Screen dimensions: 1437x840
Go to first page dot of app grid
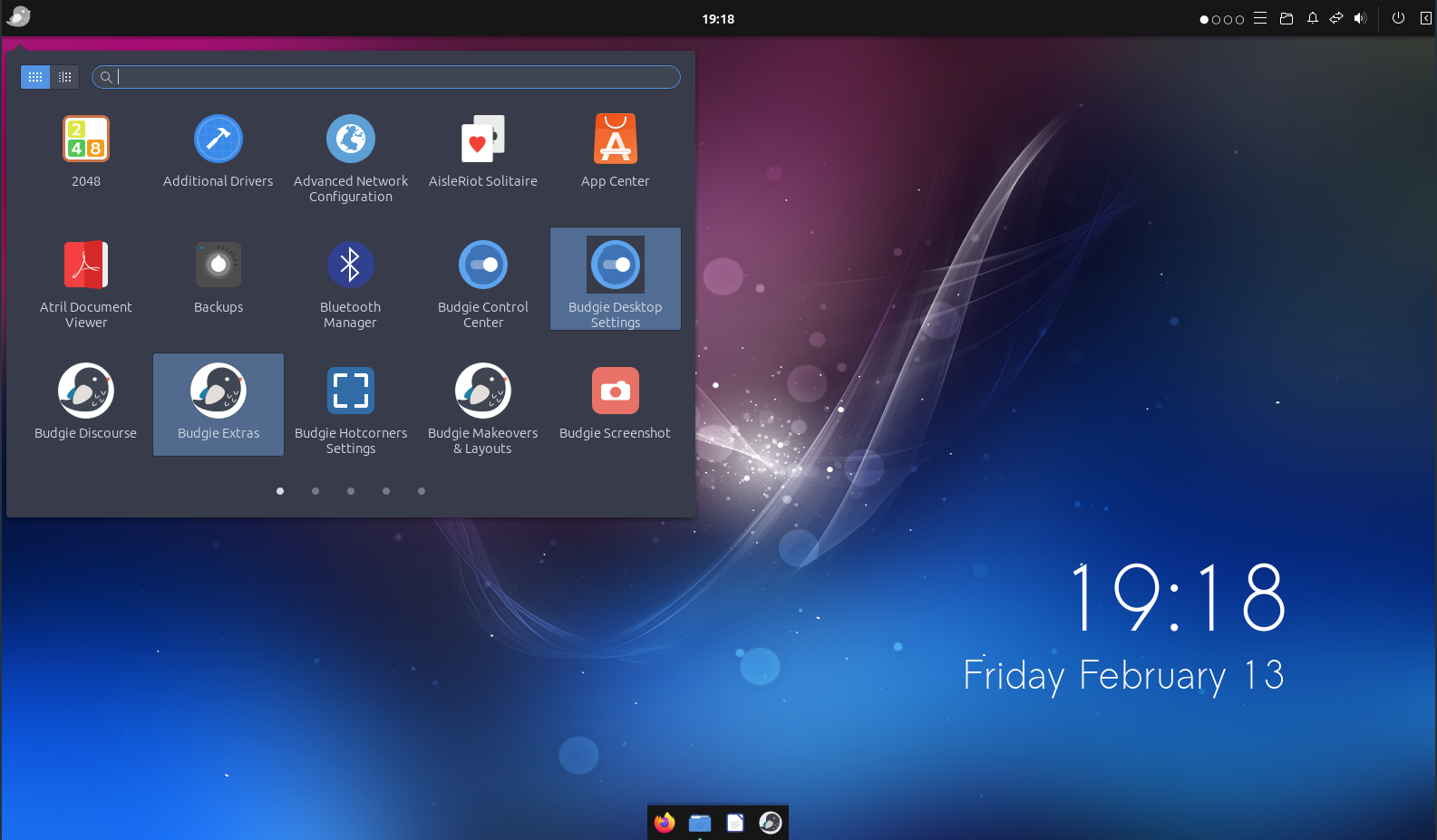pos(280,491)
